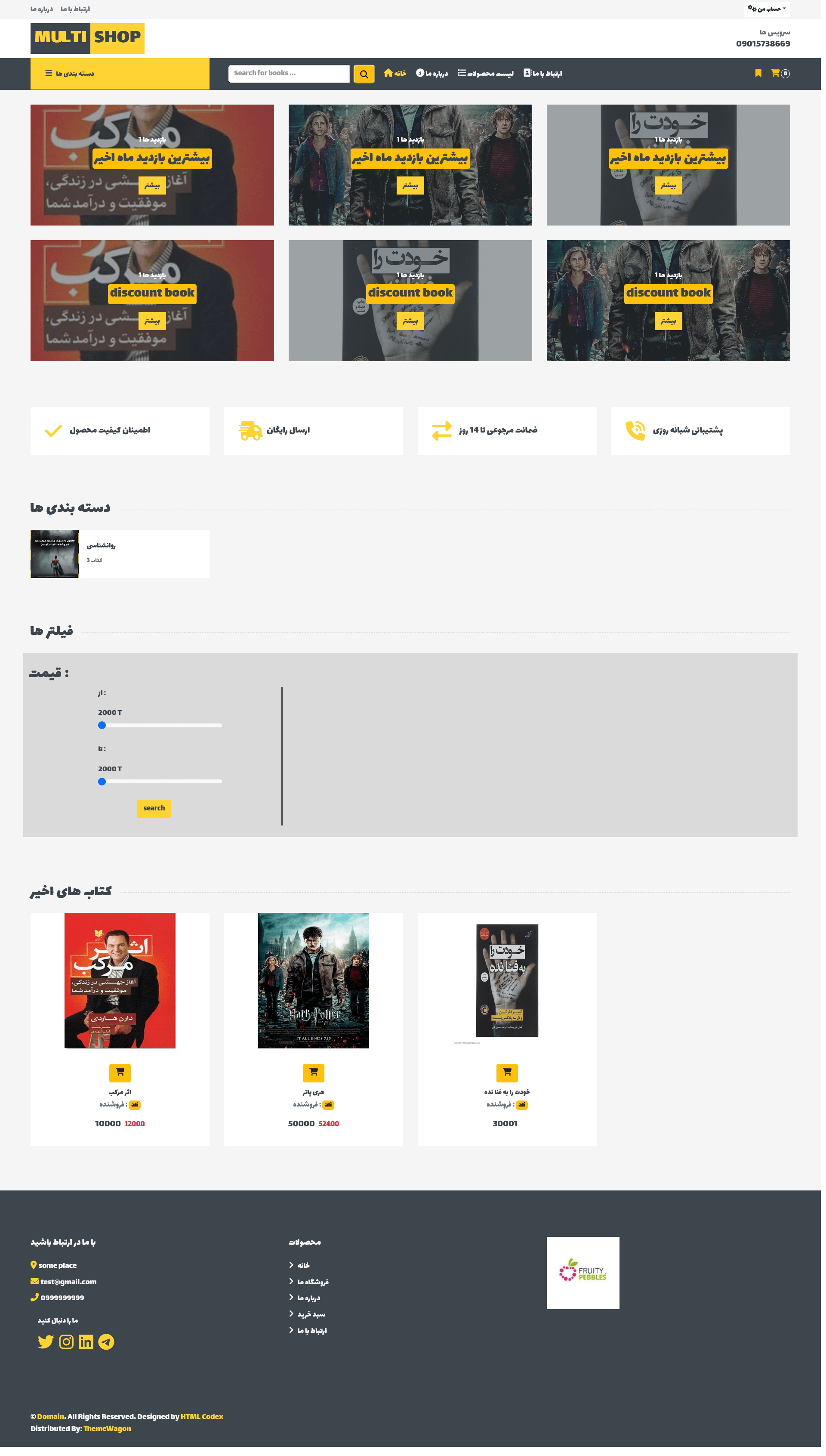Add اثر مرکب book to cart

[120, 1079]
